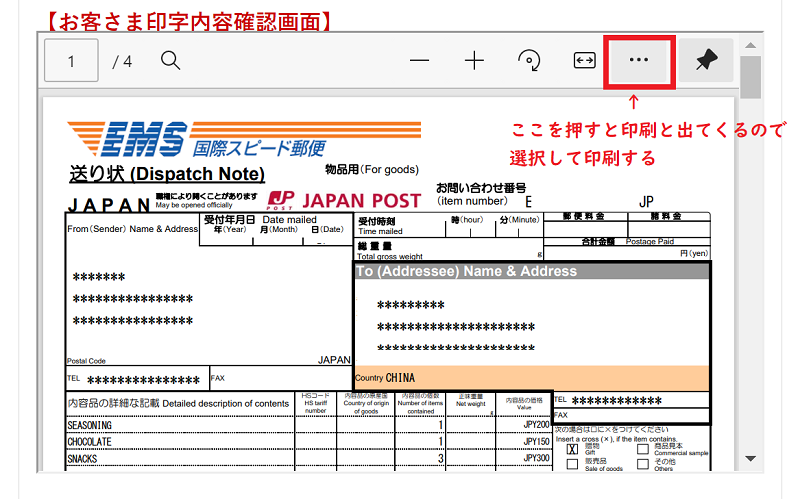Click the SEASONING contents row
This screenshot has height=499, width=800.
[x=308, y=425]
